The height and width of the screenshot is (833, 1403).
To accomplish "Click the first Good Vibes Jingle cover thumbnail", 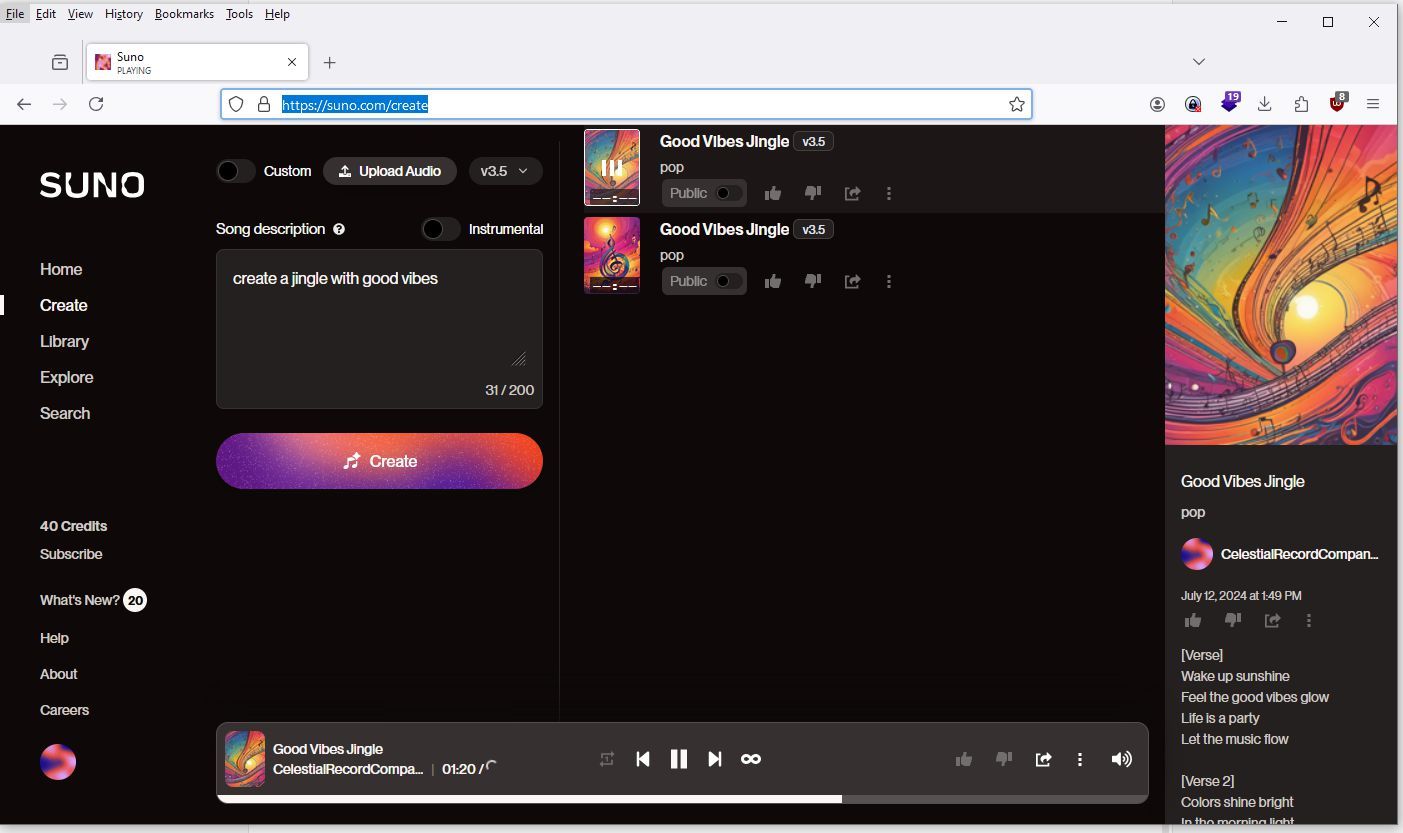I will point(612,167).
